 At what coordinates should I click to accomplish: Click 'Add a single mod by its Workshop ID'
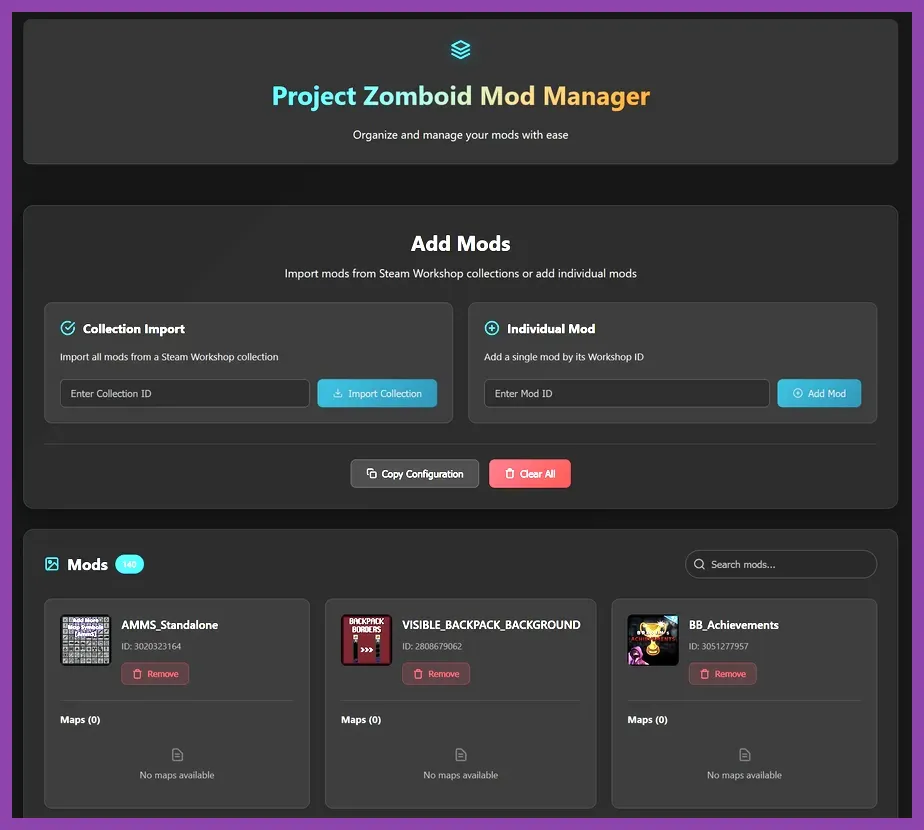point(564,357)
